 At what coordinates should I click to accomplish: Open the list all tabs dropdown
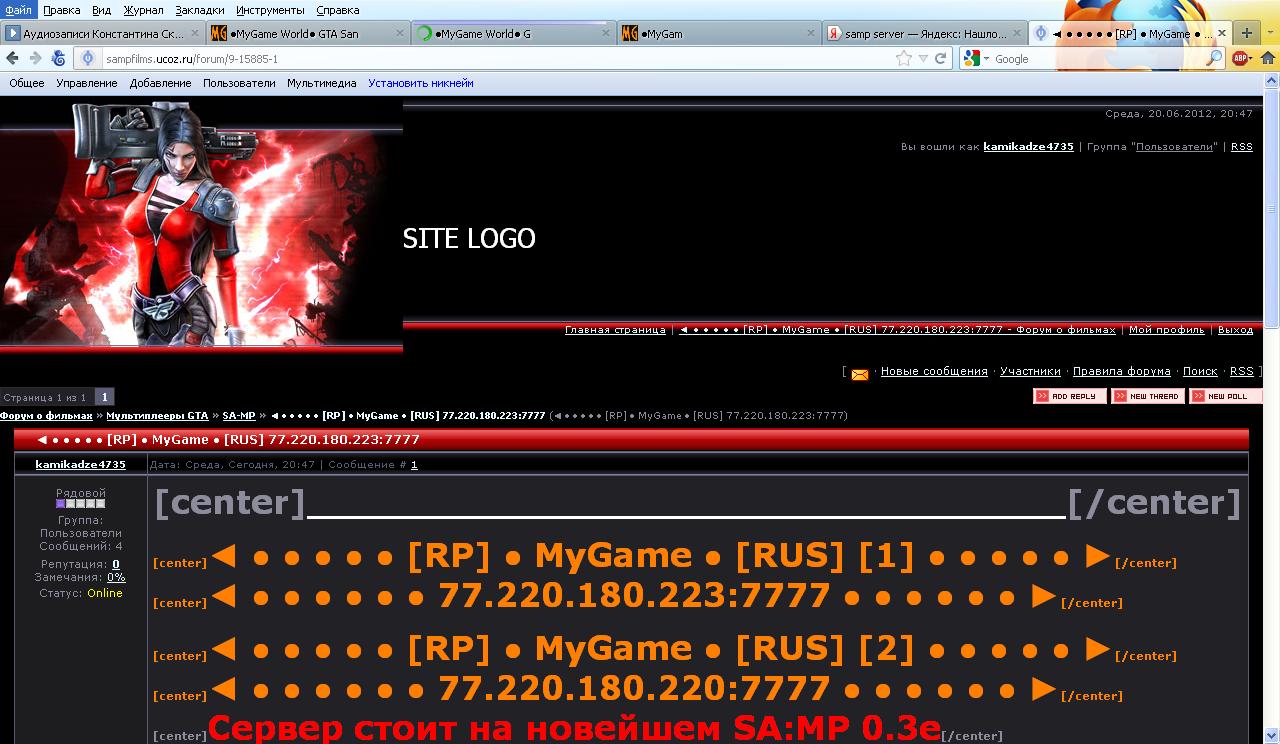click(x=1271, y=34)
